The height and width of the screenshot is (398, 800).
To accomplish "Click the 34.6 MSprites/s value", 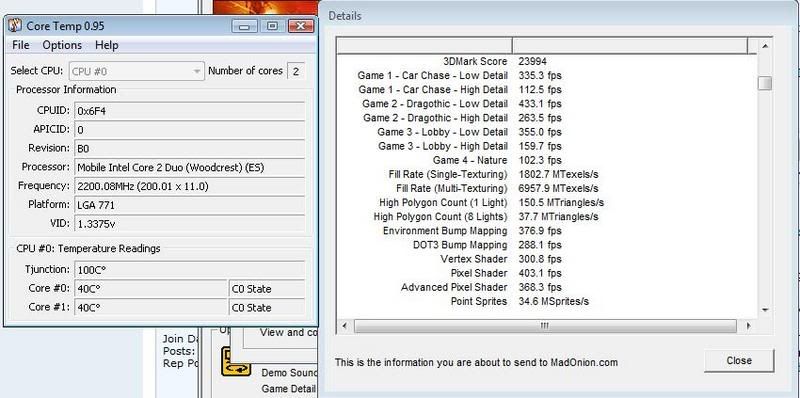I will coord(554,302).
